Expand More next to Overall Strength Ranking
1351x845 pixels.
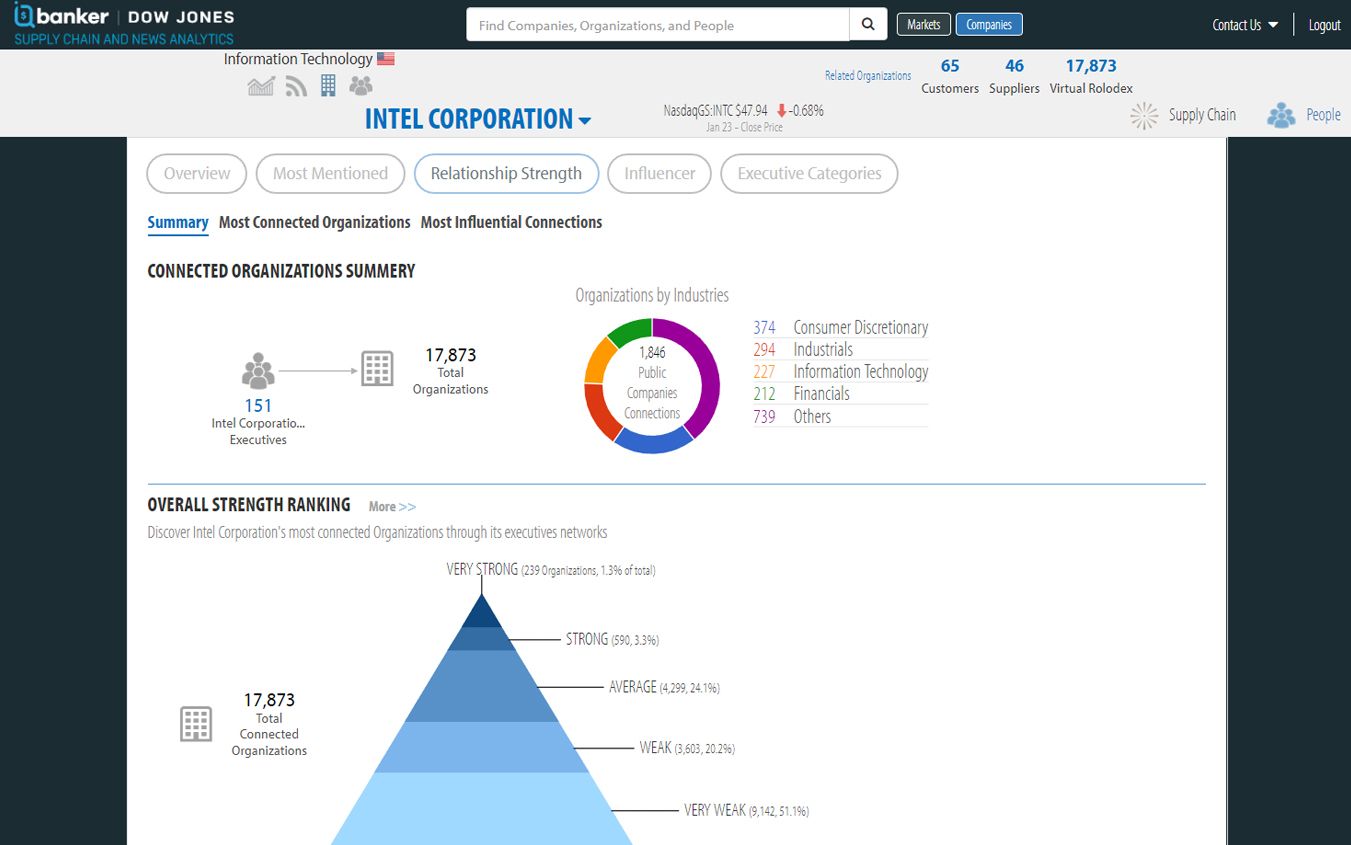(x=392, y=507)
